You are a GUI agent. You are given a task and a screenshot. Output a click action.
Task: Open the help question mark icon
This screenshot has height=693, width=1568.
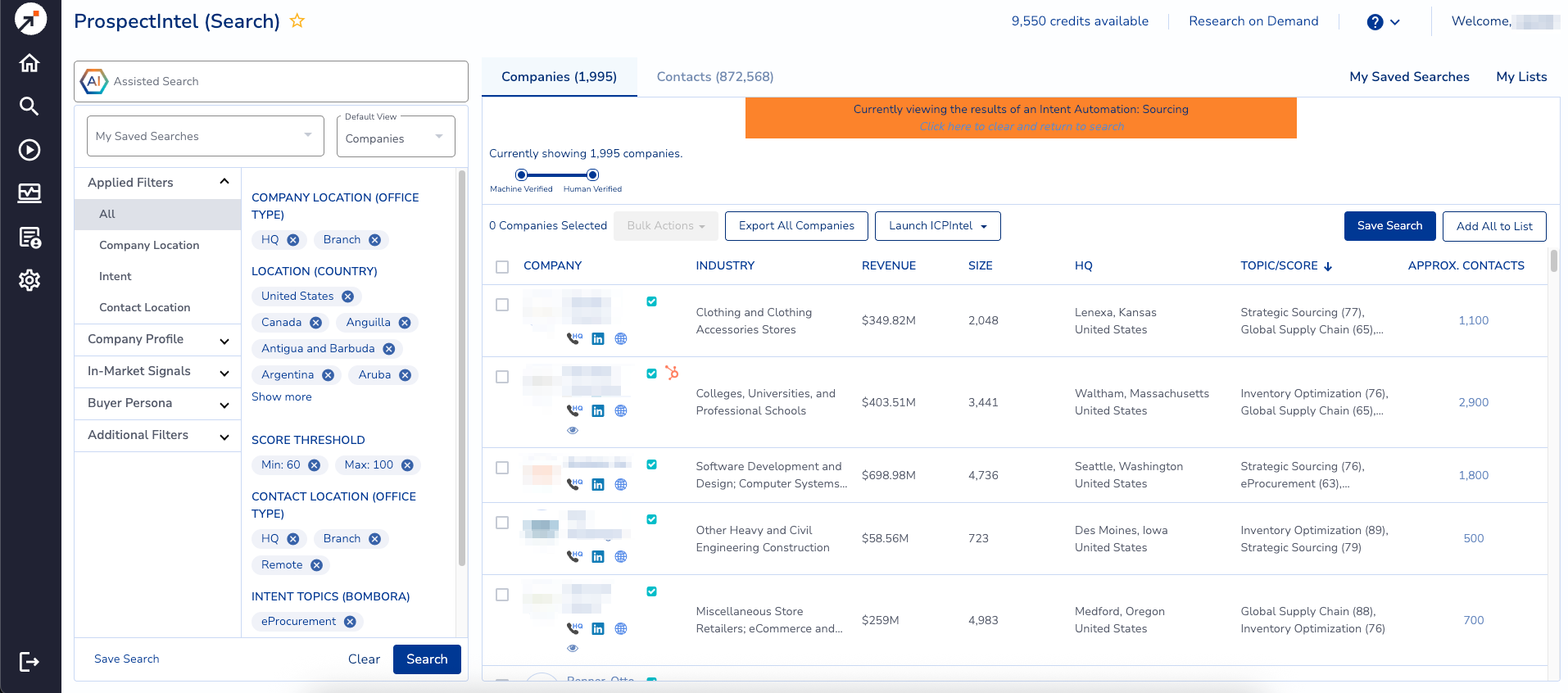(1375, 22)
